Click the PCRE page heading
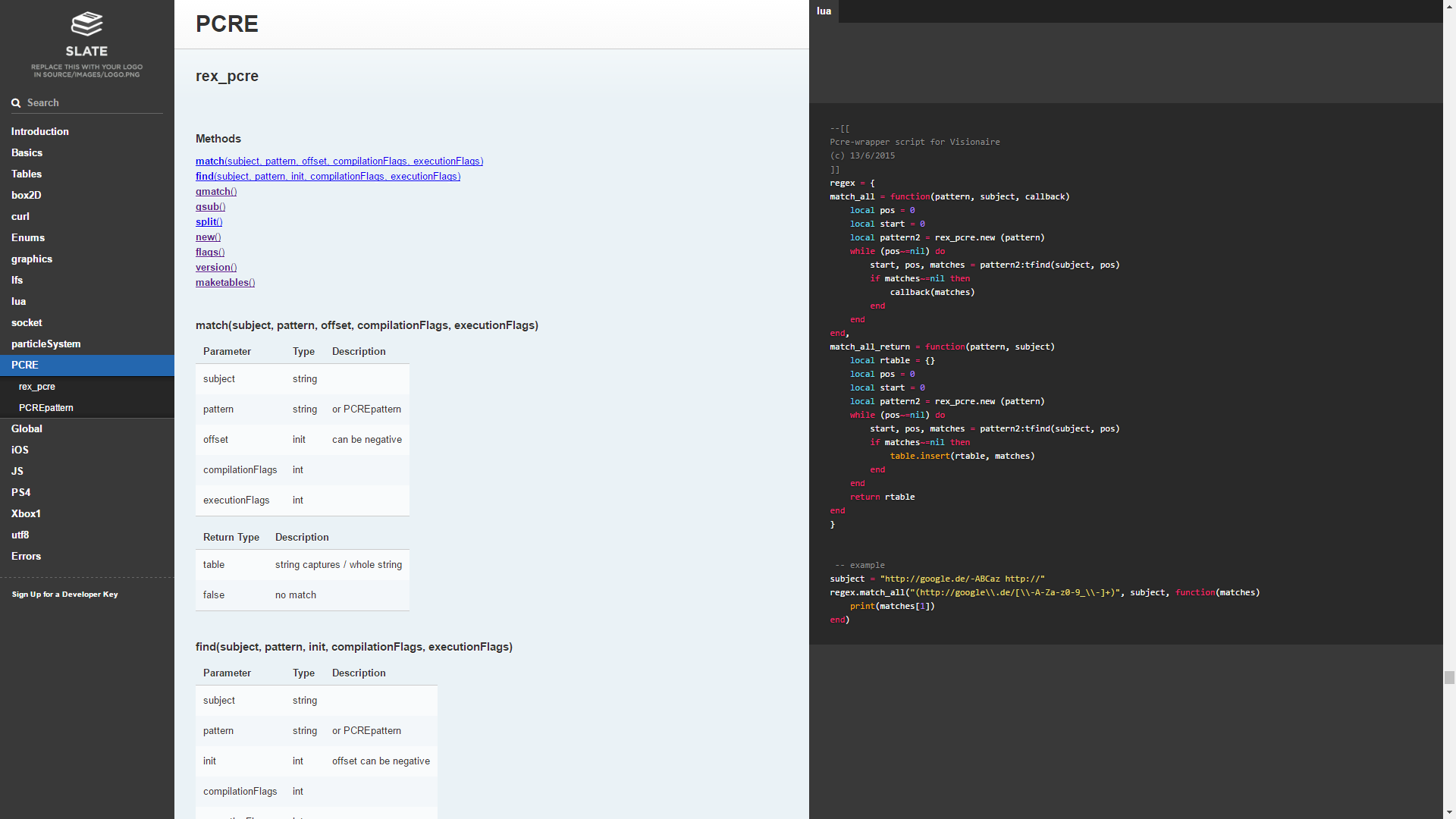 pos(227,24)
